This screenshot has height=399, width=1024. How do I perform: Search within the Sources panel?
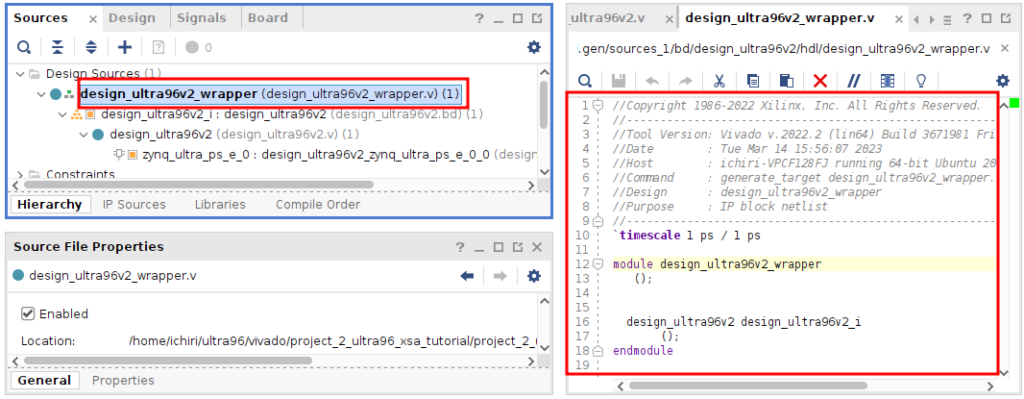tap(24, 47)
